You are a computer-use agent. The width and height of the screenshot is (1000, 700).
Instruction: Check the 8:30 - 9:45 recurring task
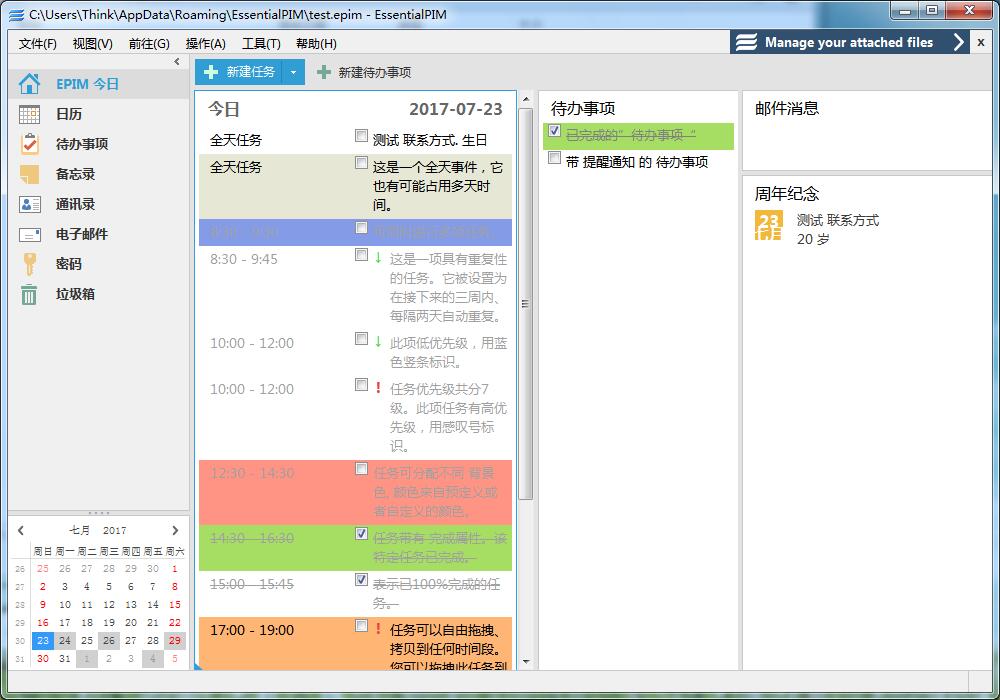tap(361, 254)
